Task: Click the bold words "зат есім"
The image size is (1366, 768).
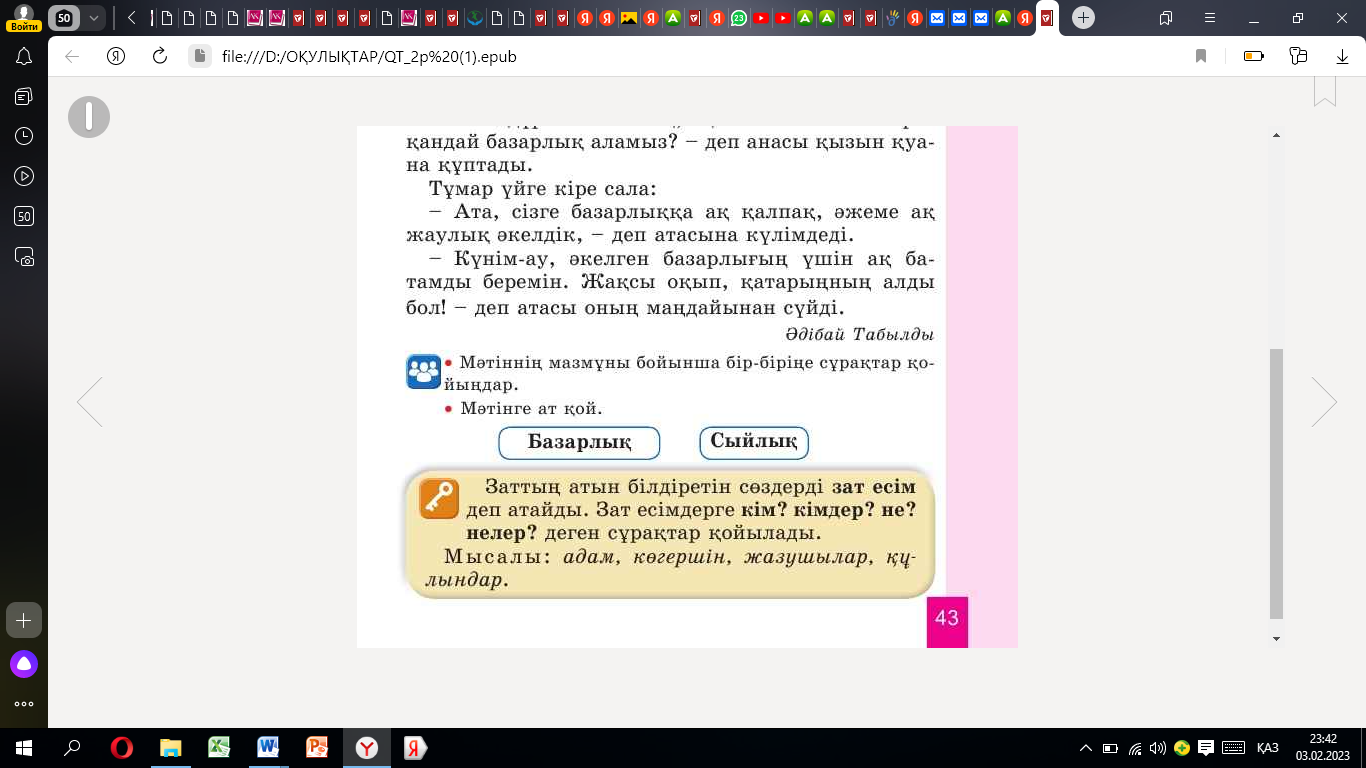Action: click(x=873, y=488)
